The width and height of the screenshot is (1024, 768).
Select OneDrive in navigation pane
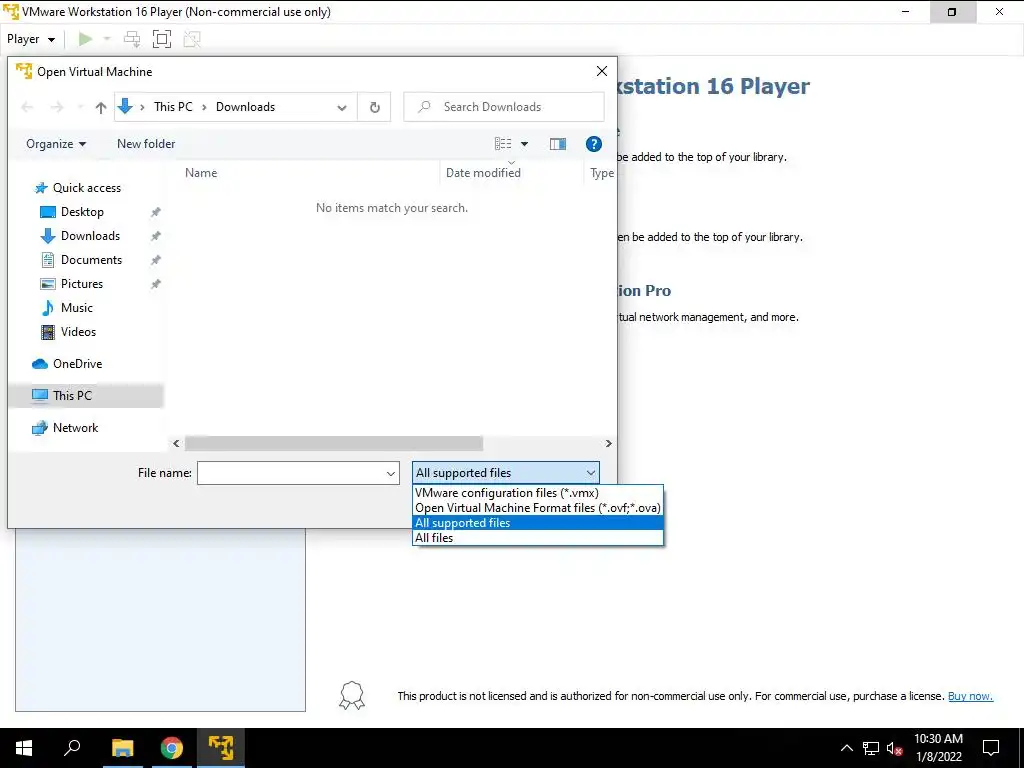(77, 364)
